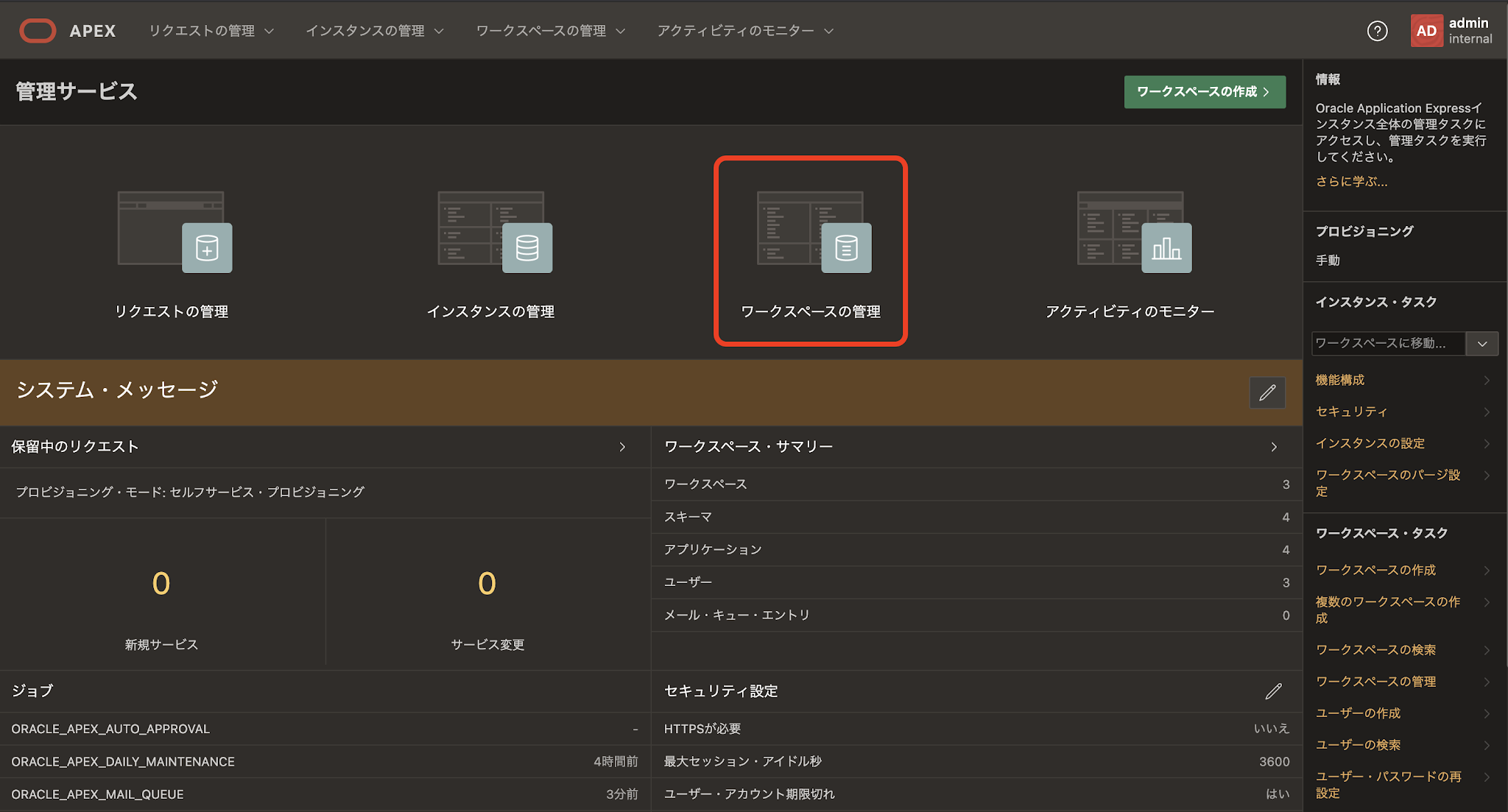Image resolution: width=1508 pixels, height=812 pixels.
Task: Select the ORACLE_APEX_AUTO_APPROVAL job row
Action: [x=325, y=729]
